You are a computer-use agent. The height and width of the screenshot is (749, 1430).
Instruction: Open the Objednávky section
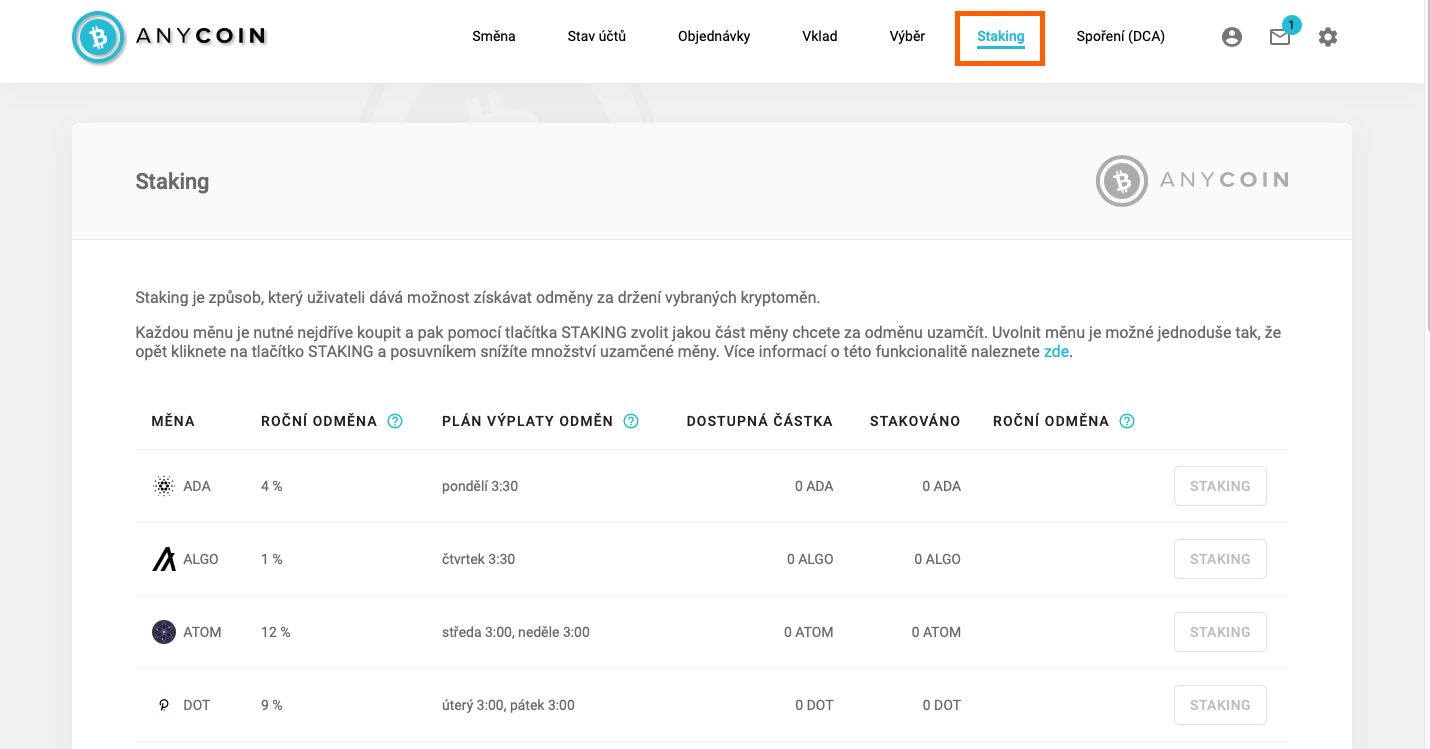tap(714, 36)
